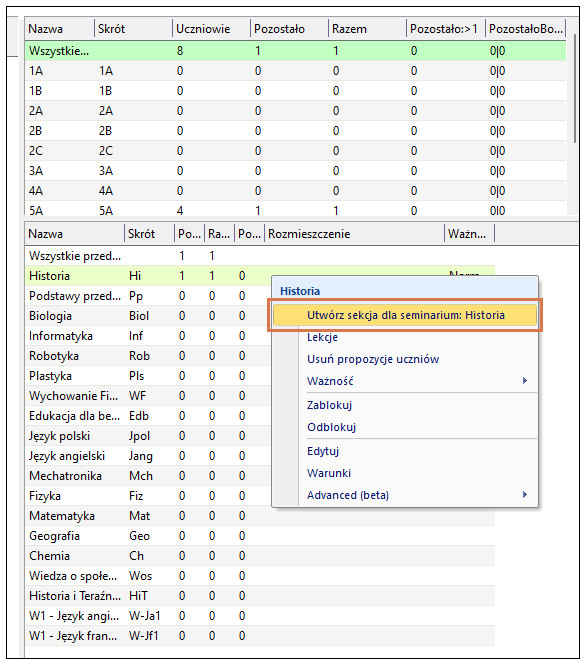The image size is (586, 665).
Task: Open Lekcje from the context menu
Action: coord(405,337)
